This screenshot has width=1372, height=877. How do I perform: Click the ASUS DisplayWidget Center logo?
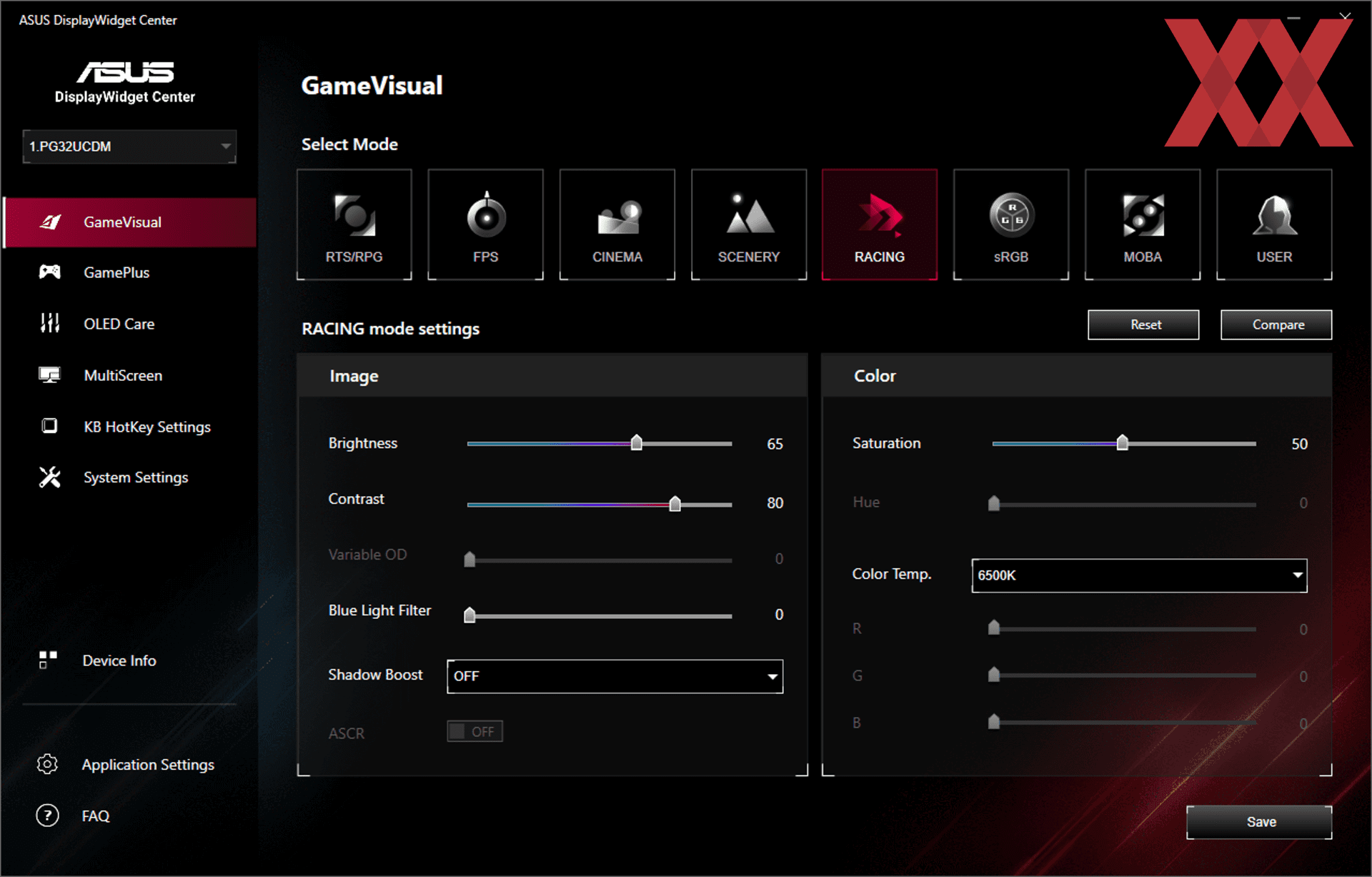click(125, 83)
